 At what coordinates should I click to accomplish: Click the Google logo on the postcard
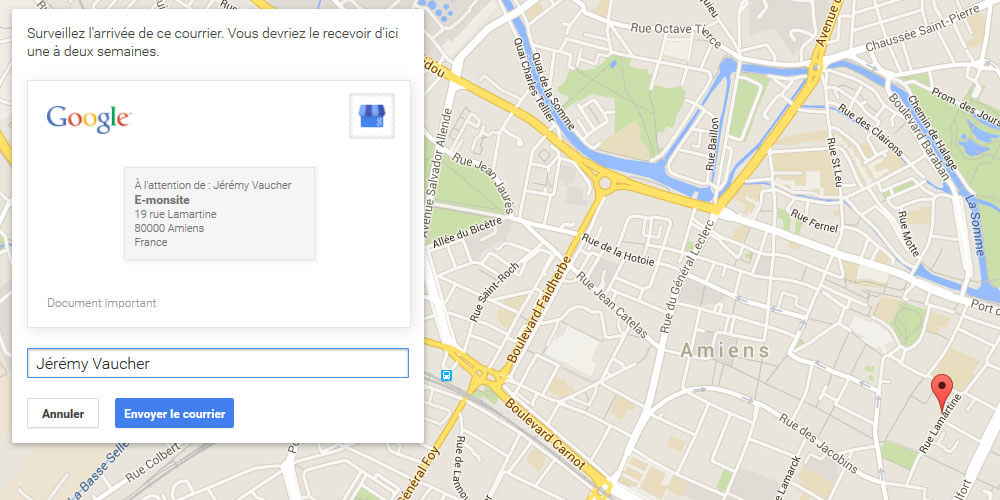pos(89,119)
